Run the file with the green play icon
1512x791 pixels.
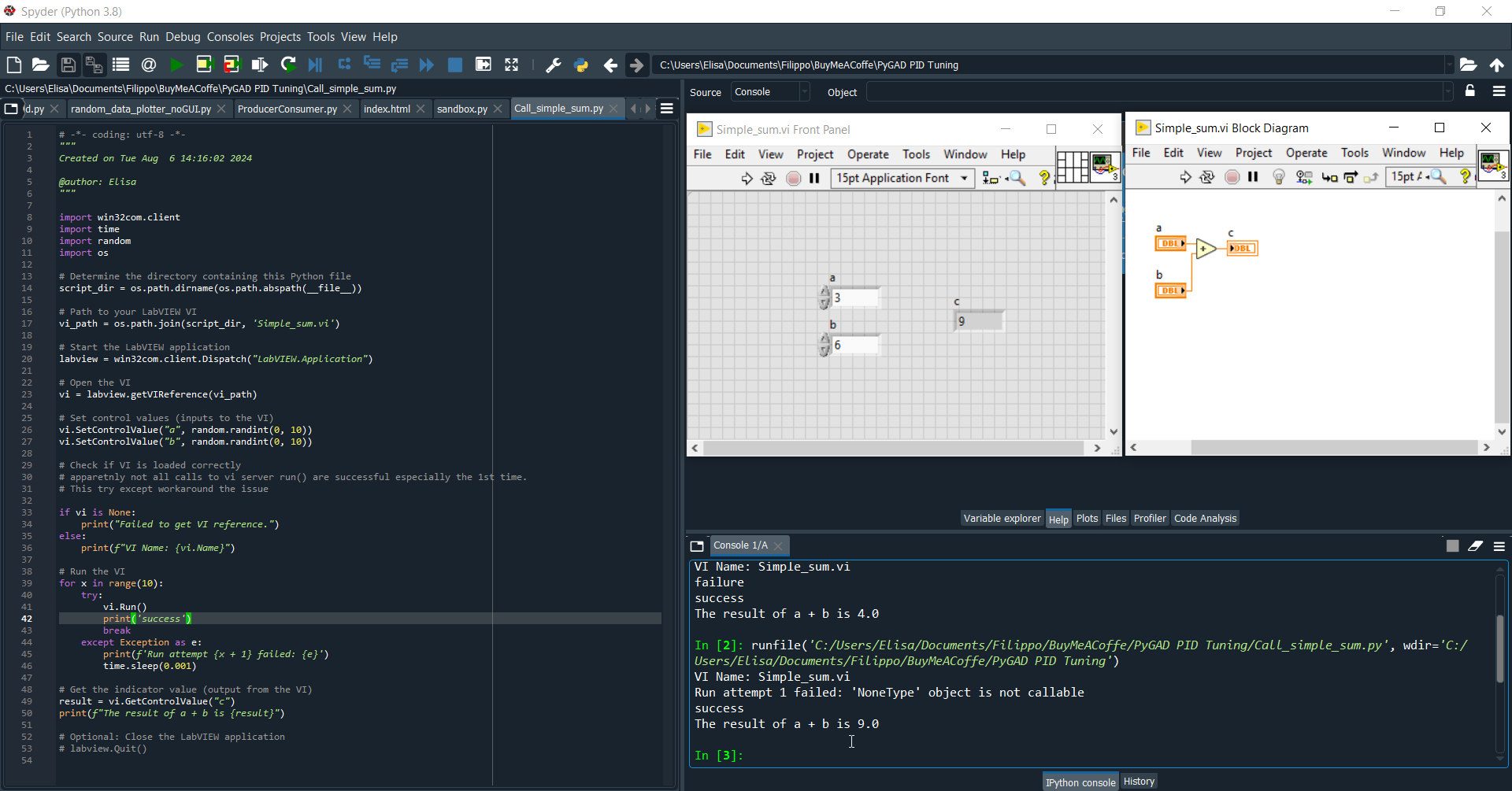(x=176, y=65)
